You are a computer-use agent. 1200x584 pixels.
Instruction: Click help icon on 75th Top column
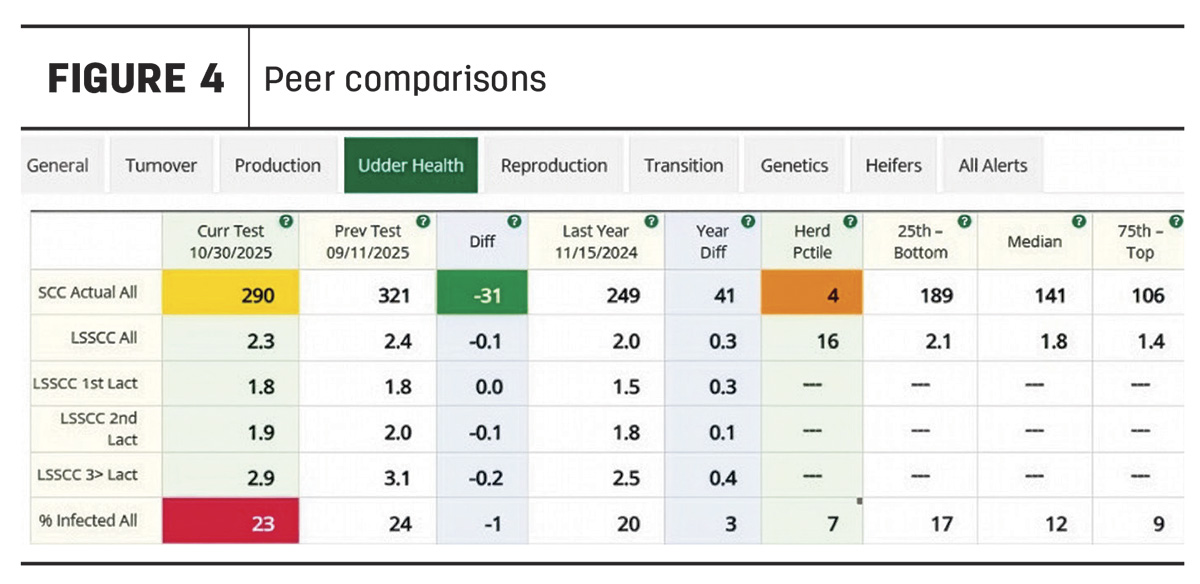click(1176, 221)
